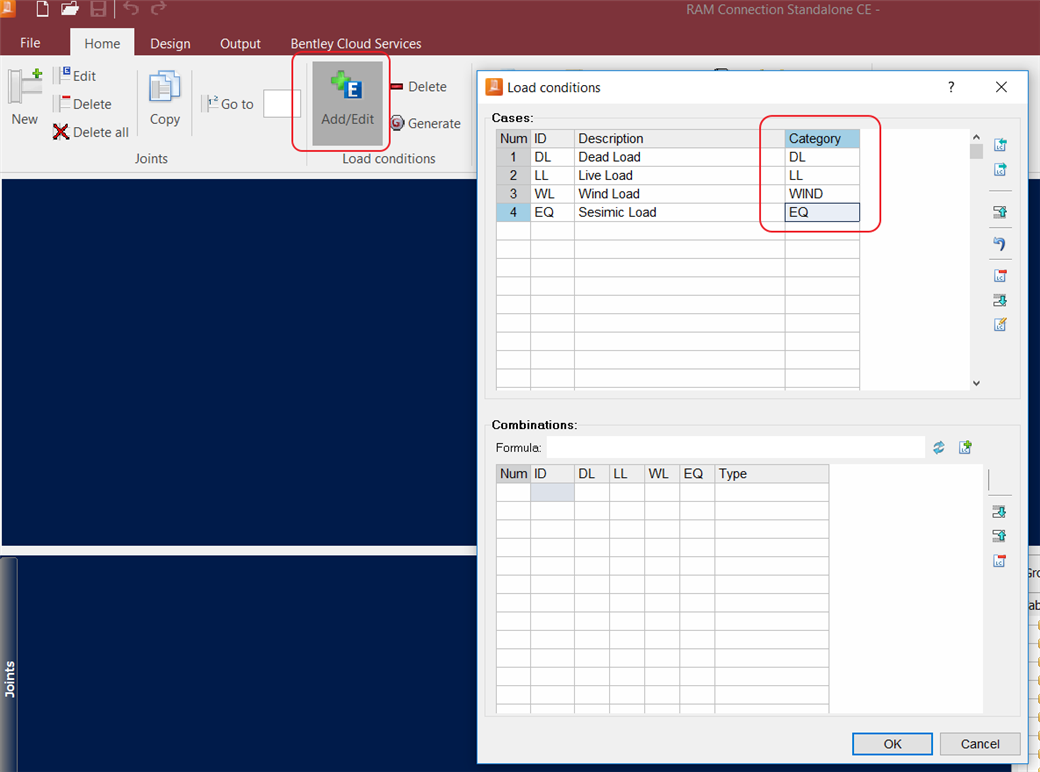Select the 'Live Load' description cell

(x=679, y=176)
